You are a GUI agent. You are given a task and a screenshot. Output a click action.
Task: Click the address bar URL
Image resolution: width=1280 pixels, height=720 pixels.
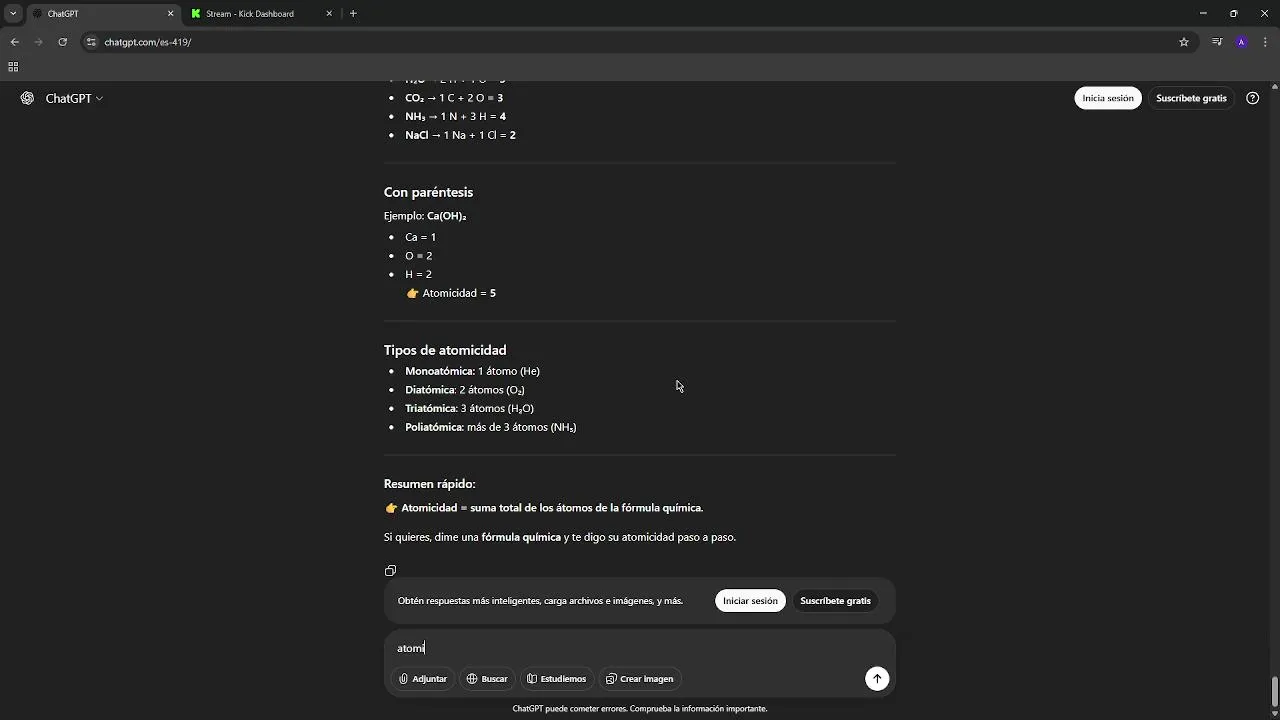click(x=148, y=42)
